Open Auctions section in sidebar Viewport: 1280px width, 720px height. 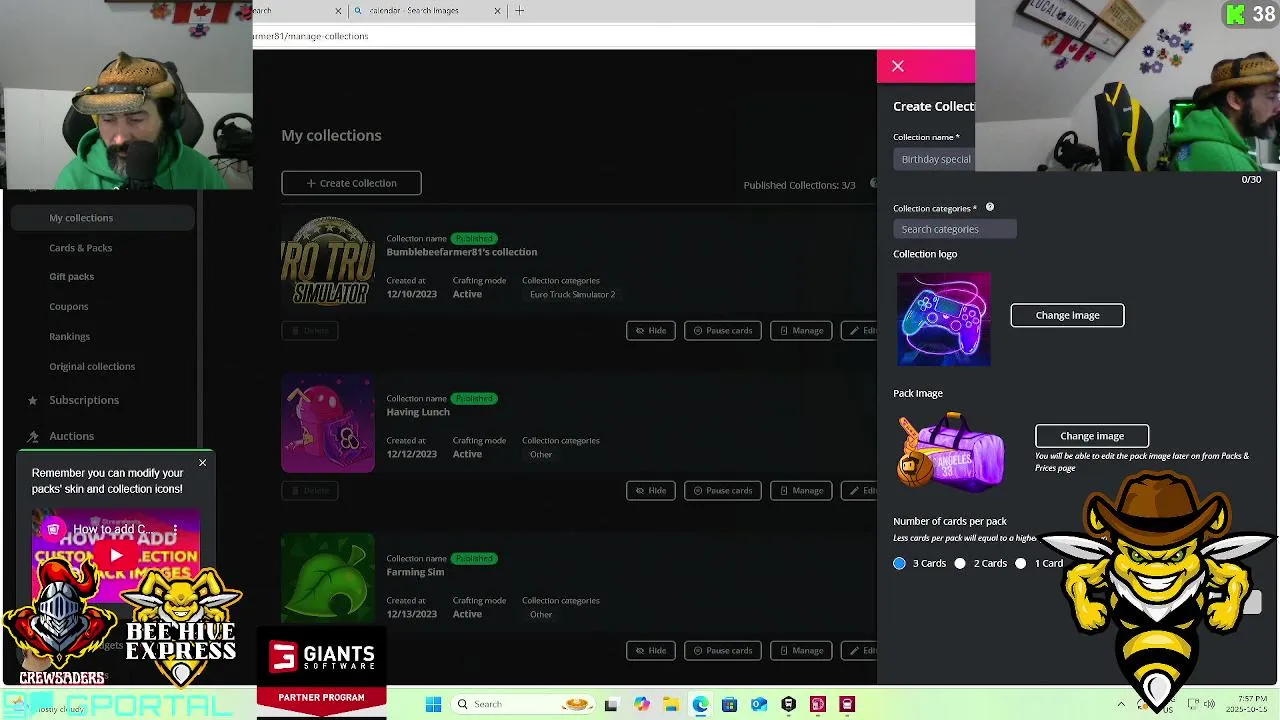[x=71, y=436]
